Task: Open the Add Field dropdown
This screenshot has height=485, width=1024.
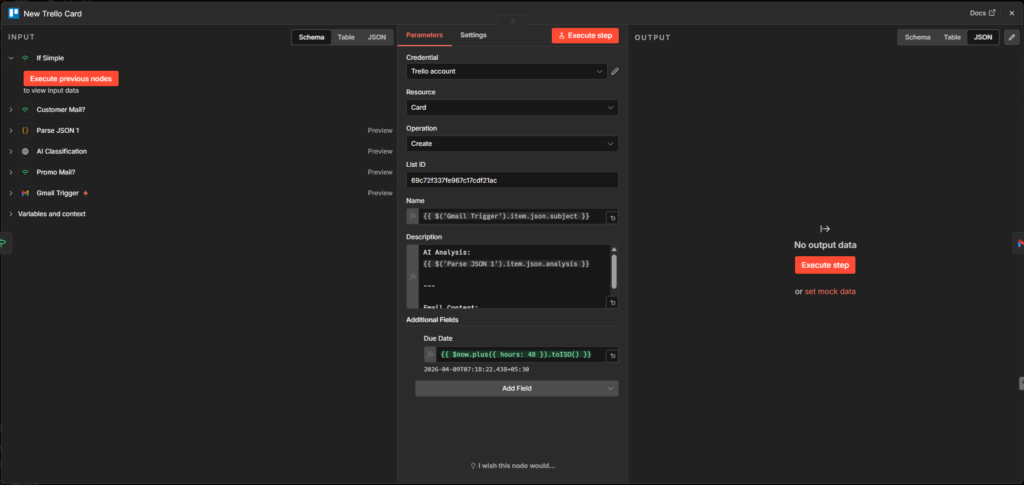Action: coord(517,388)
